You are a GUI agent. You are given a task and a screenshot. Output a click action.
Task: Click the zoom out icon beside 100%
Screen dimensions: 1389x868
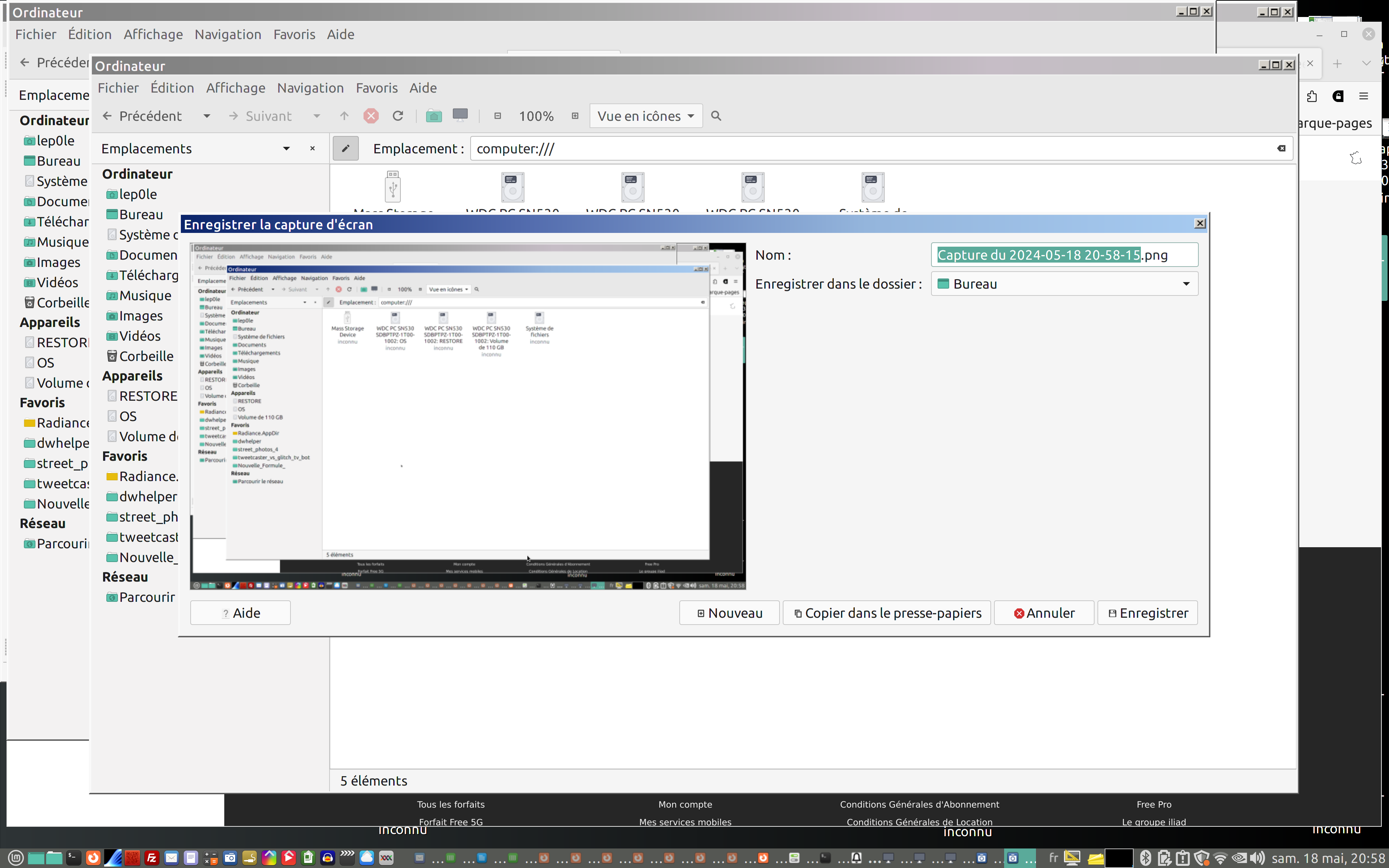coord(498,116)
